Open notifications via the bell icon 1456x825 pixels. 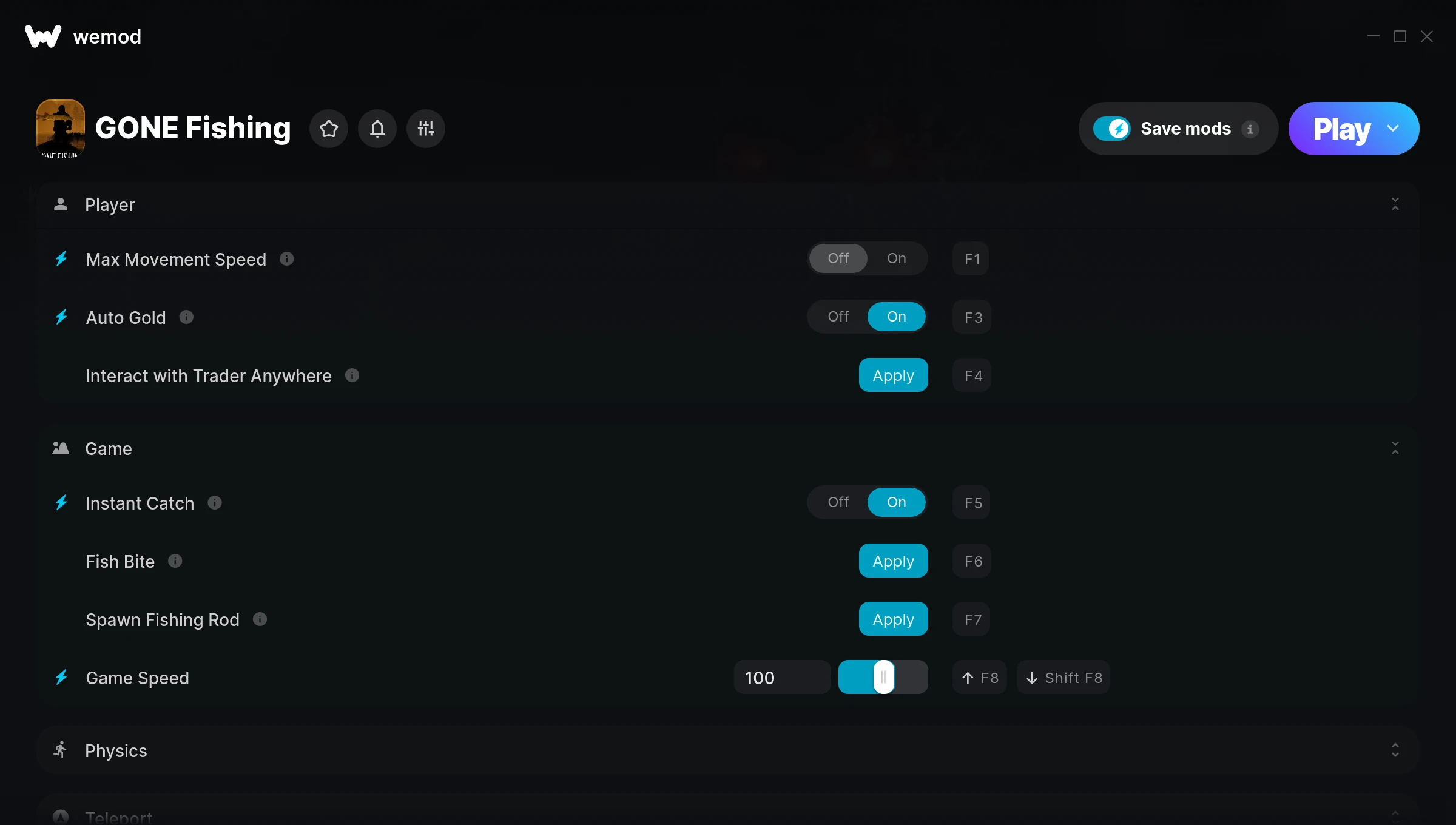pos(377,129)
